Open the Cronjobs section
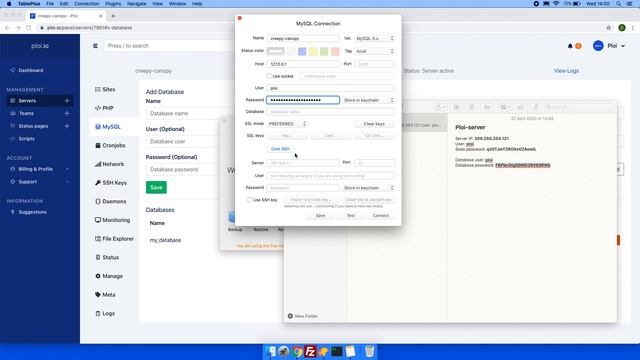The width and height of the screenshot is (640, 360). pos(110,145)
